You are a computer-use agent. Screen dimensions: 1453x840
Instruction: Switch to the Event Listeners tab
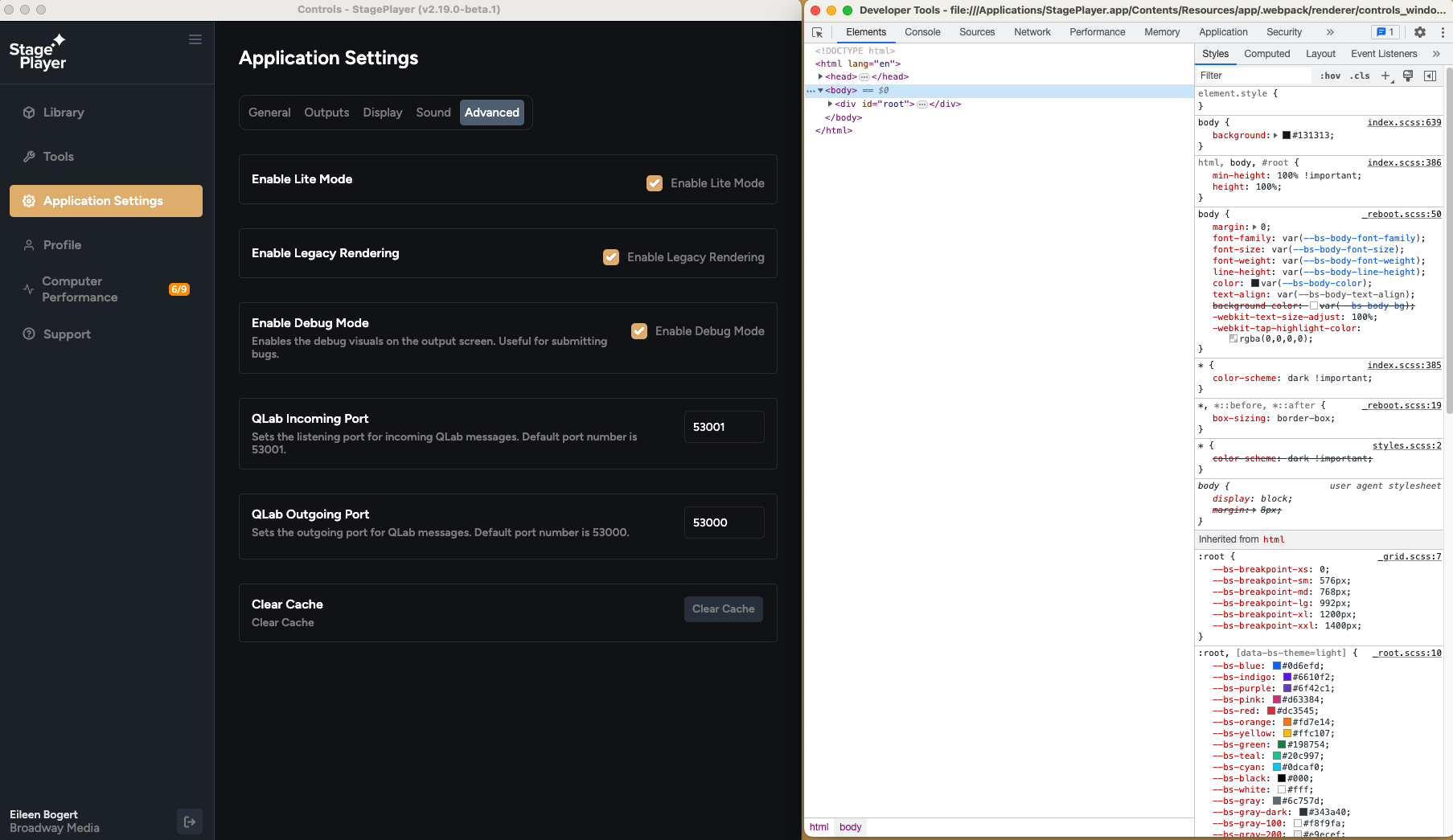click(1384, 54)
